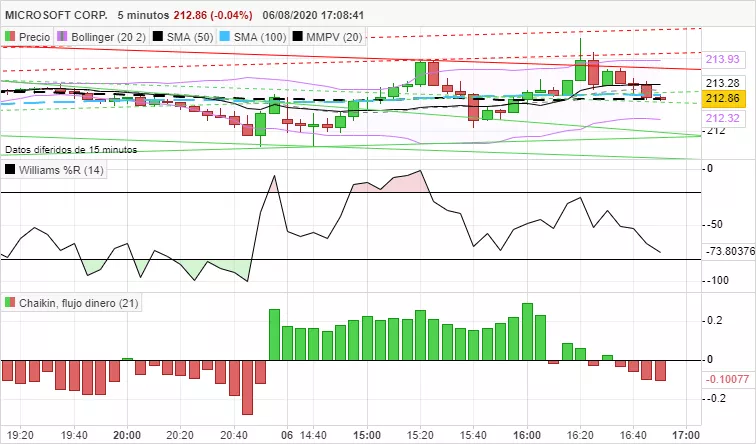This screenshot has width=756, height=444.
Task: Click the 212.86 (-0.04%) price change text
Action: (213, 15)
